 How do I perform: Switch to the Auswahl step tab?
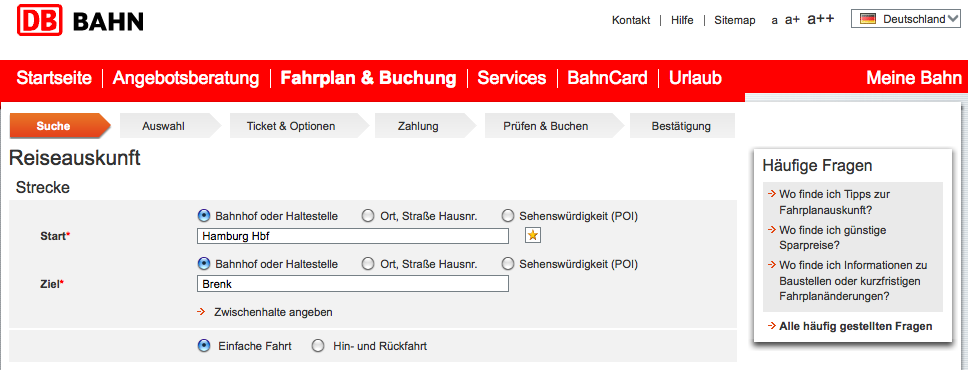[x=164, y=126]
